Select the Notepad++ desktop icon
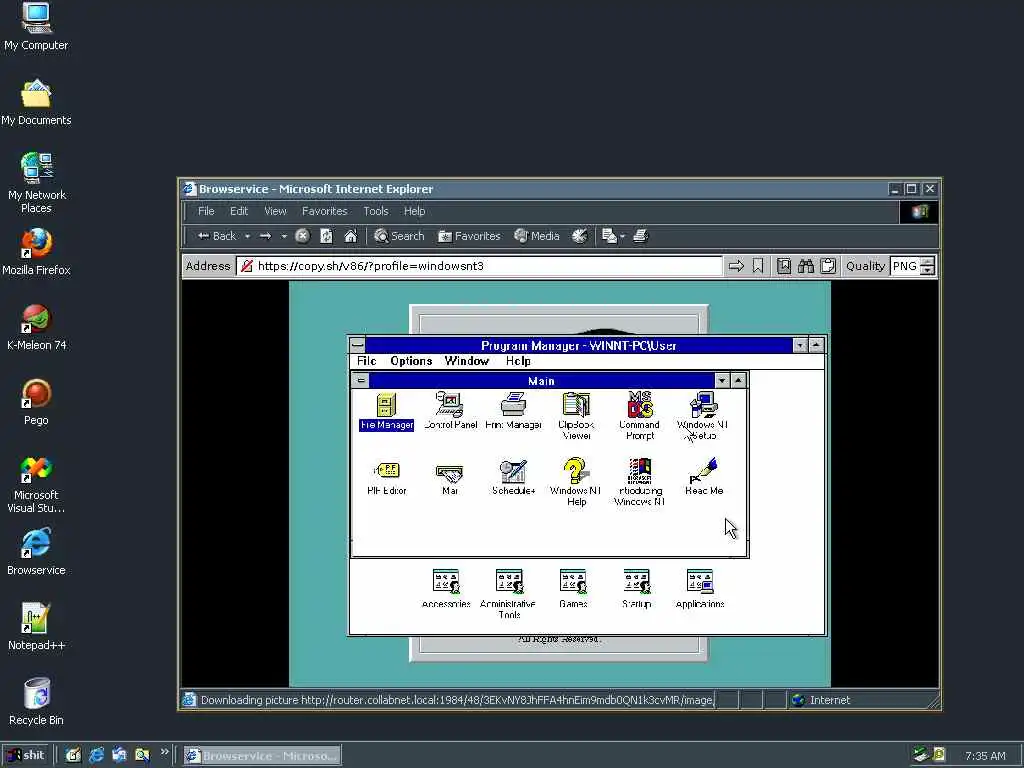The image size is (1024, 768). pos(37,627)
